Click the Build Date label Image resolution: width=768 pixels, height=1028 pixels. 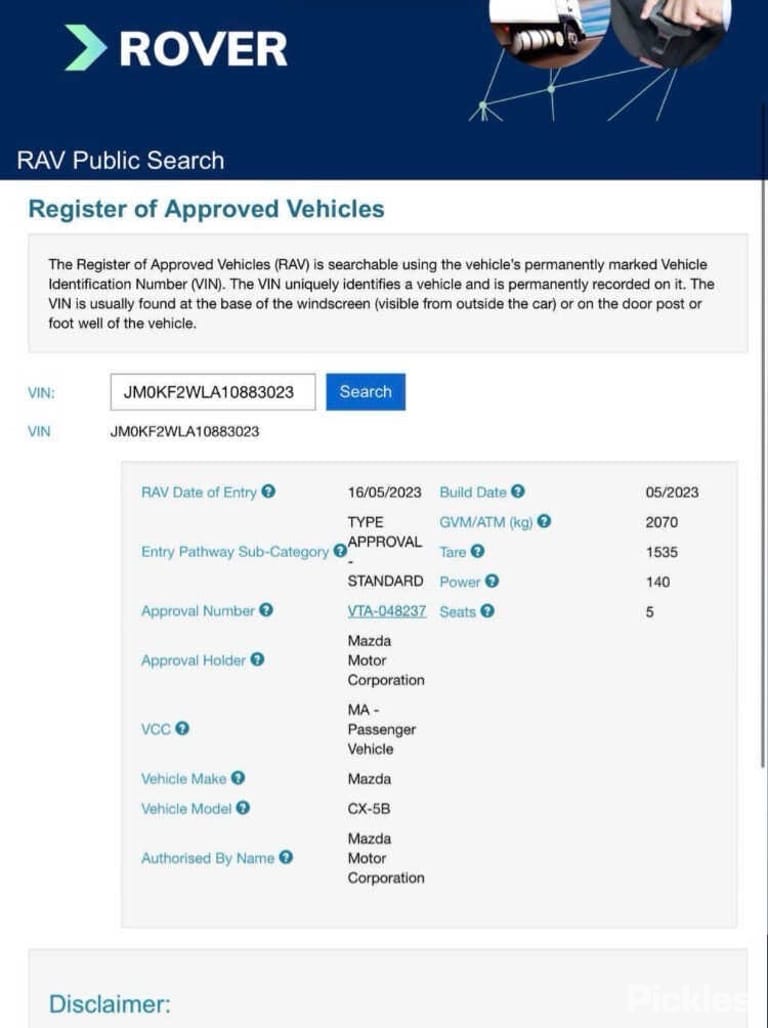pyautogui.click(x=473, y=492)
